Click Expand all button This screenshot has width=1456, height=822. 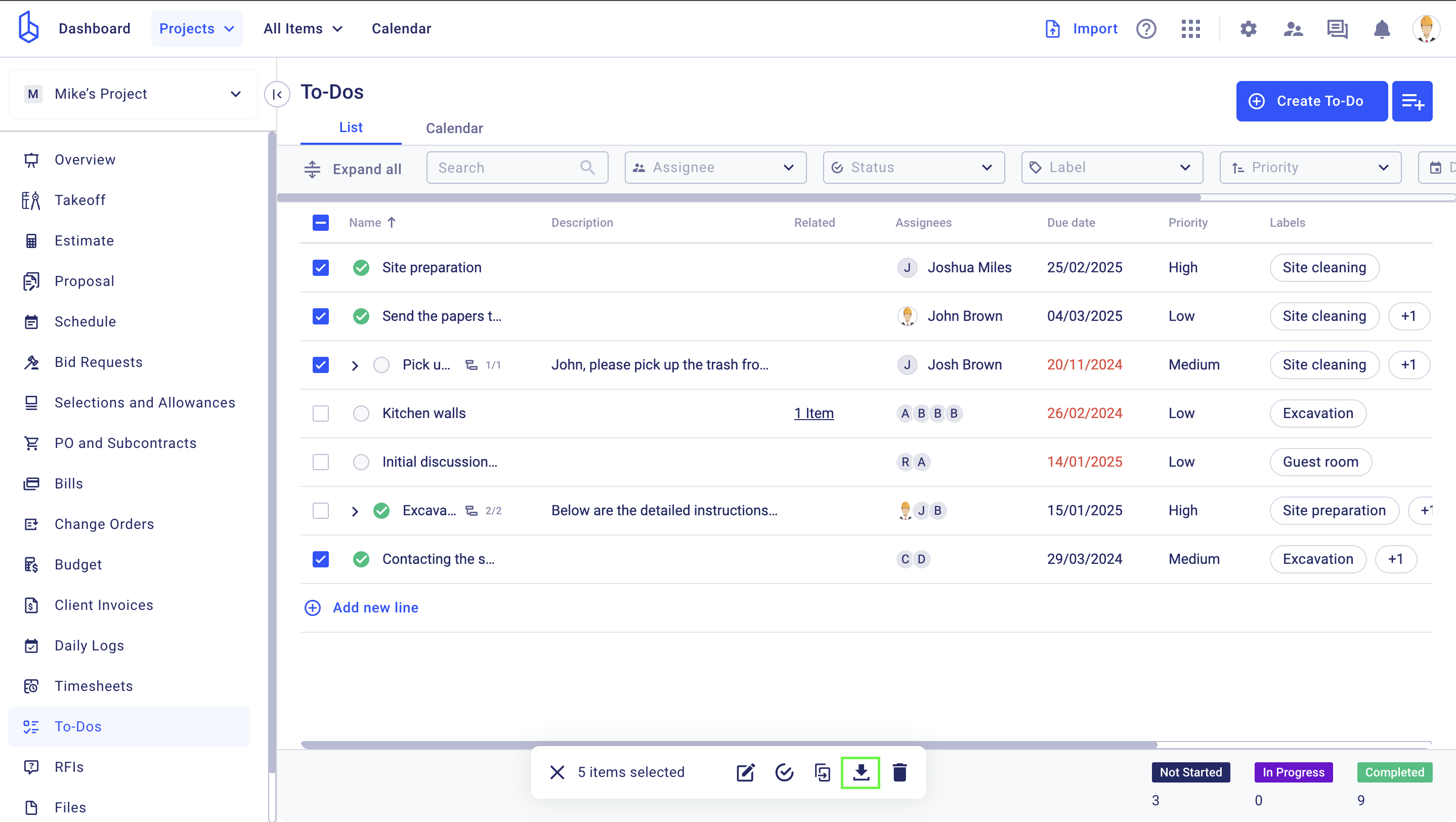(353, 169)
